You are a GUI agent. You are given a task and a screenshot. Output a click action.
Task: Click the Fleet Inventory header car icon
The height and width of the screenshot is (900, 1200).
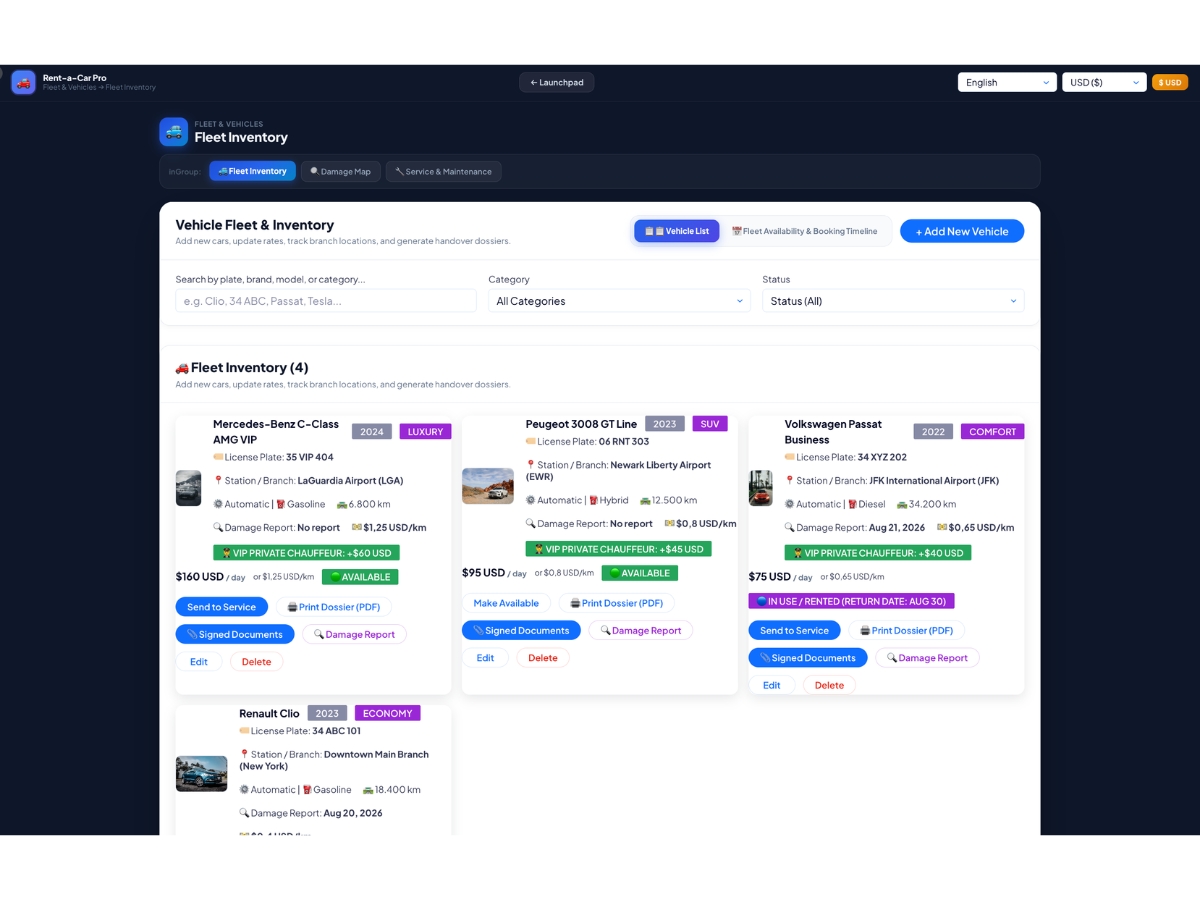[x=173, y=132]
